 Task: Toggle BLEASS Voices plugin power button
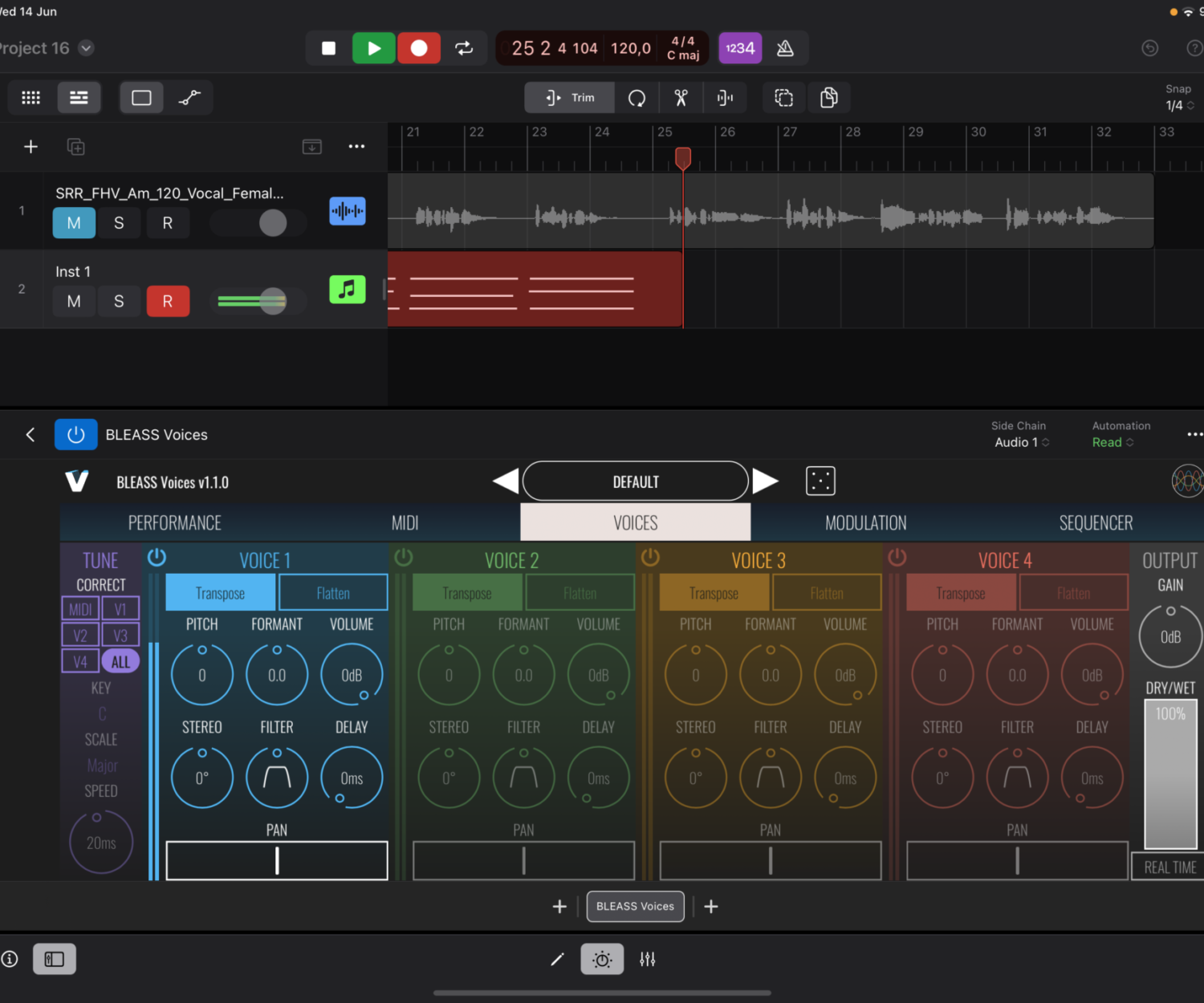76,435
